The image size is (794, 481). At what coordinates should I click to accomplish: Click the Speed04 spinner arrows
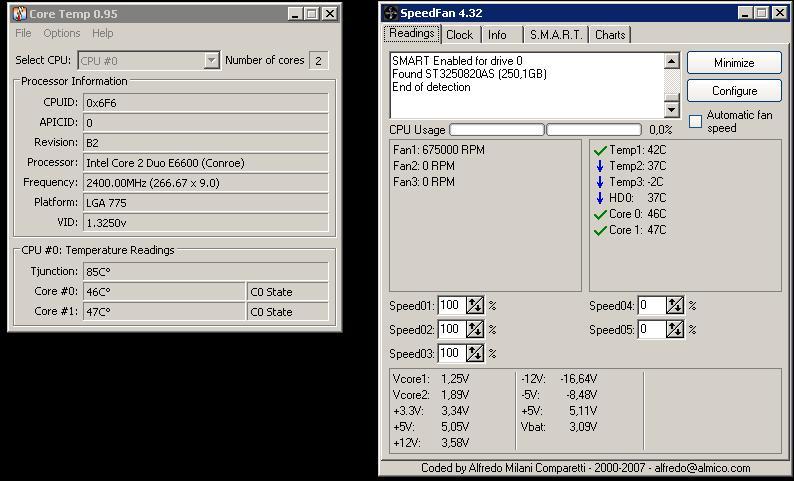coord(675,305)
